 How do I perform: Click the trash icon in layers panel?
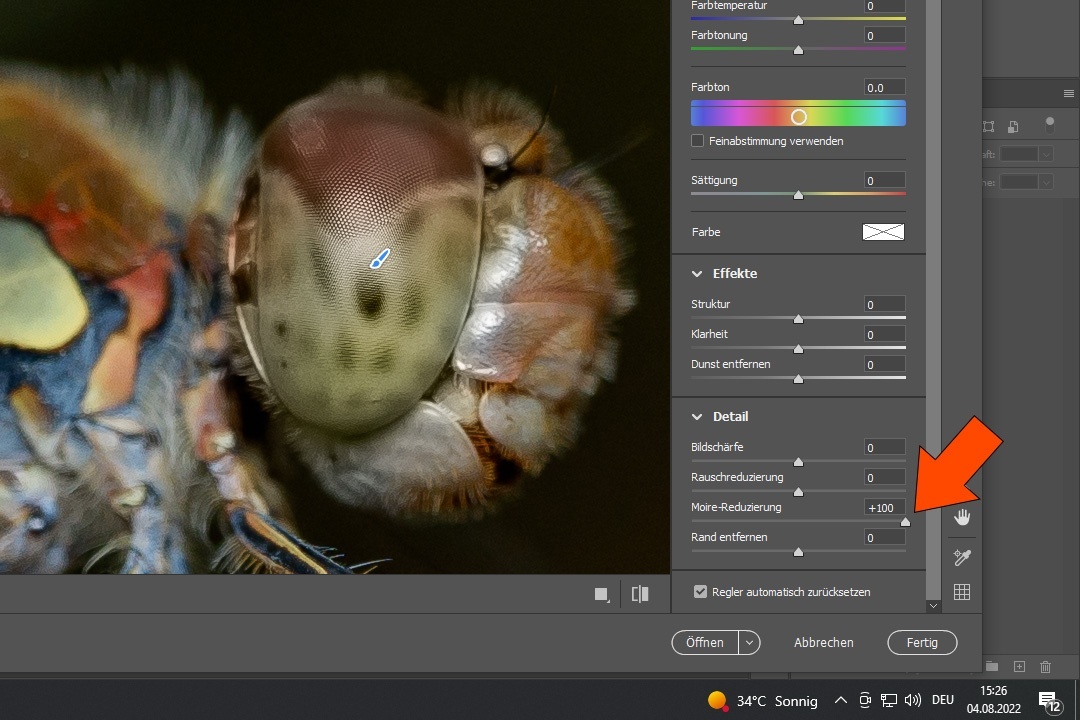tap(1045, 666)
